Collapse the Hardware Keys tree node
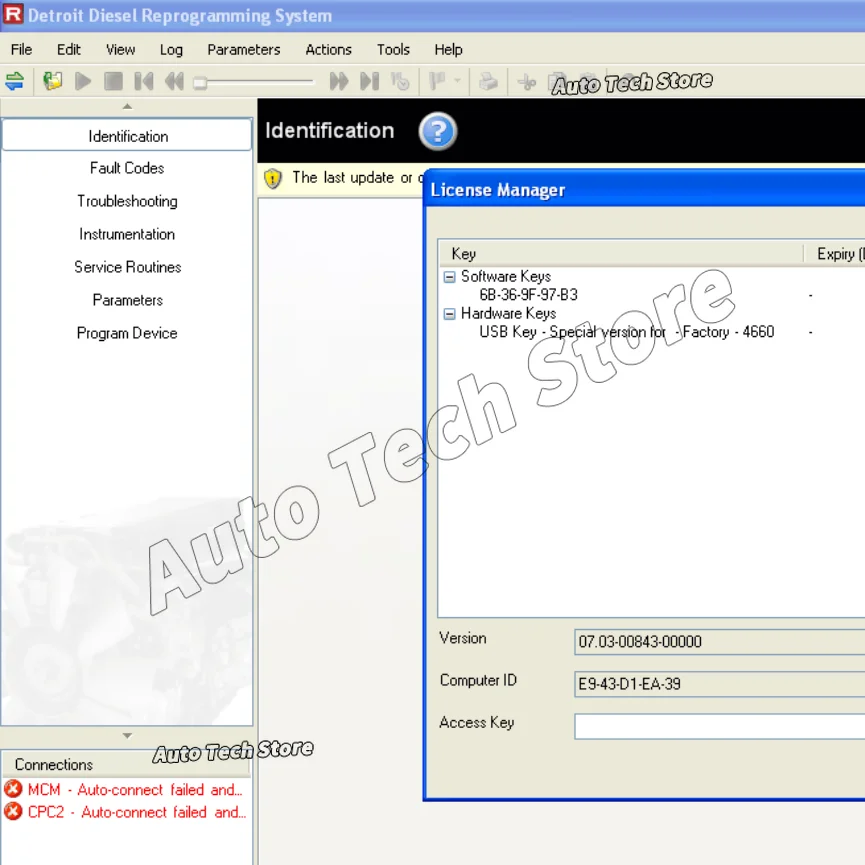 click(x=450, y=314)
